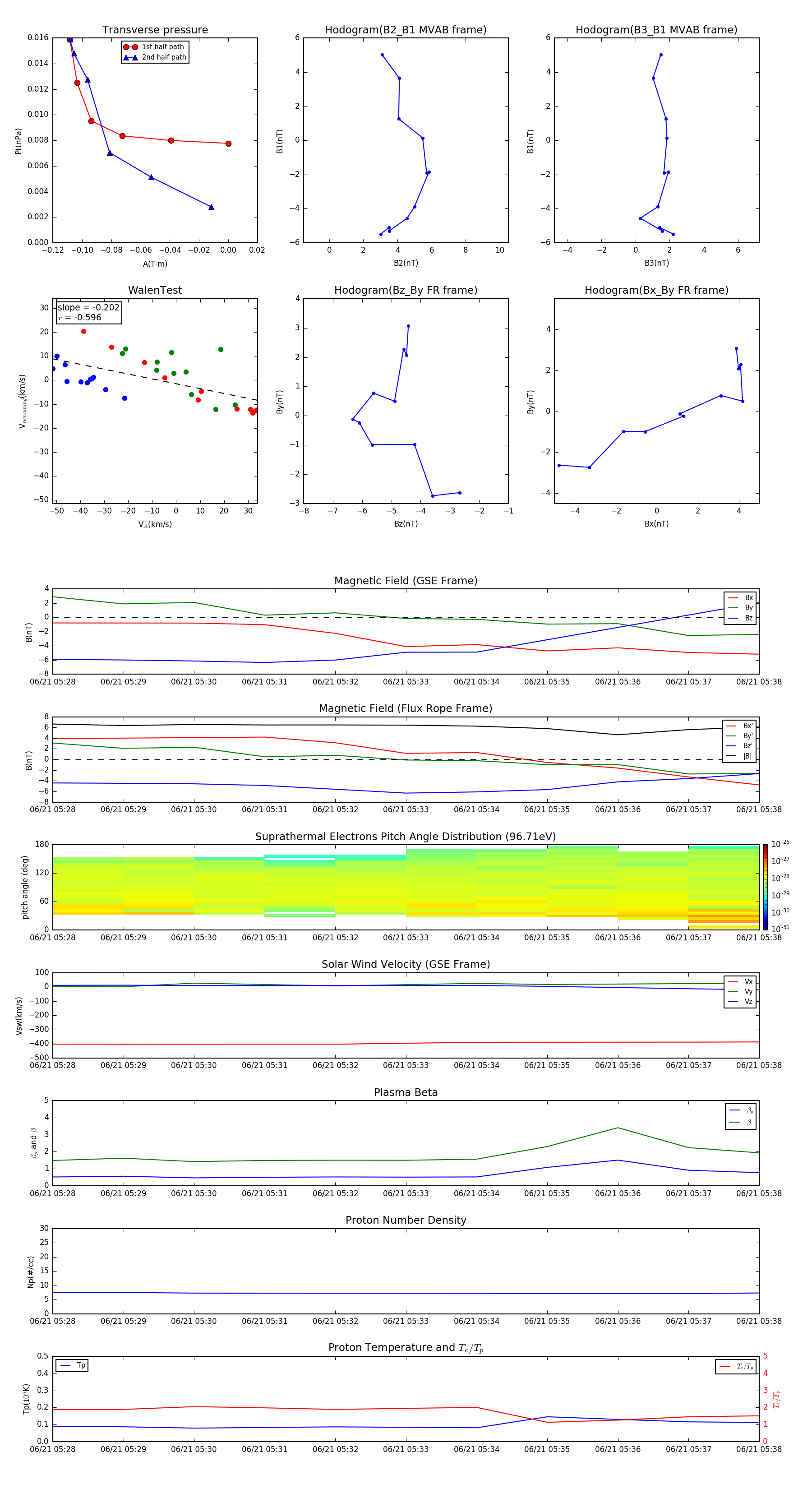Click the "WalenTest" plot title
This screenshot has height=1489, width=812.
(155, 290)
